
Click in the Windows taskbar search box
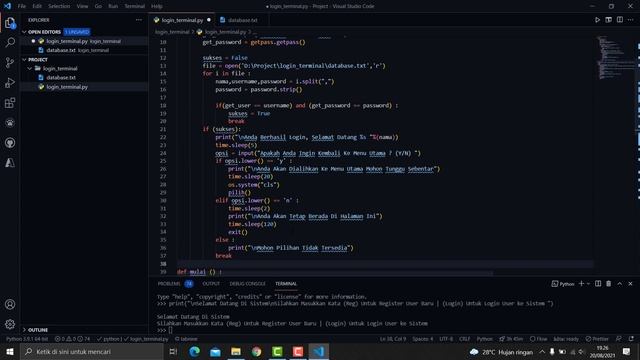(92, 351)
